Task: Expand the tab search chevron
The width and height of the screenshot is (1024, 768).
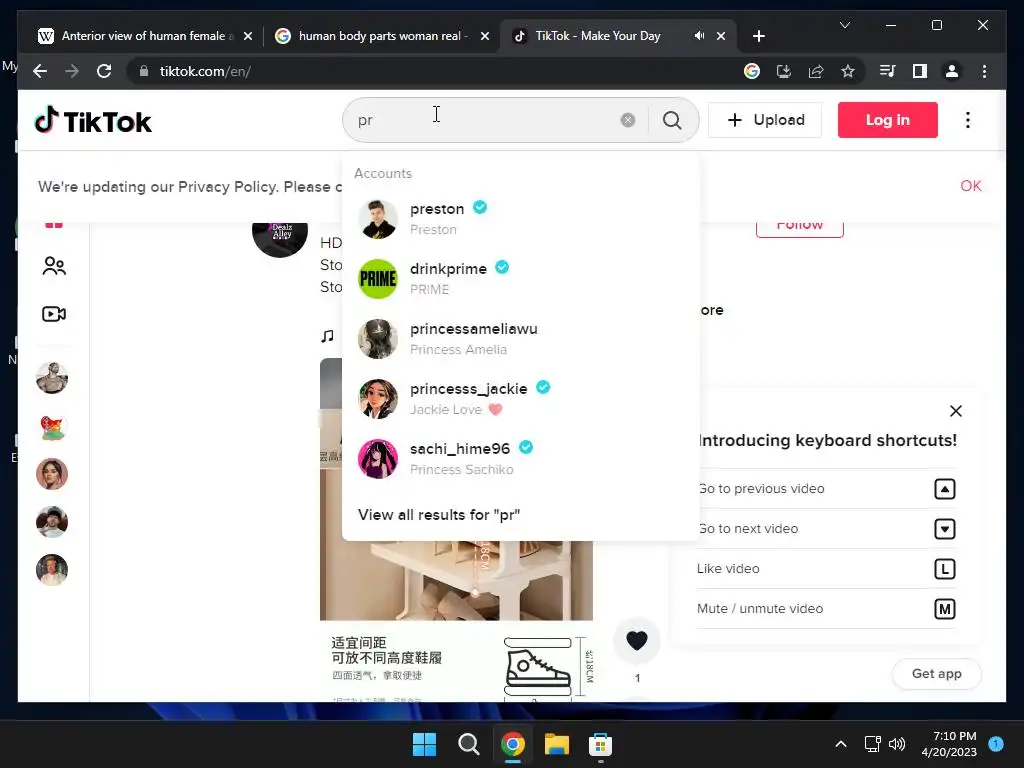Action: click(844, 25)
